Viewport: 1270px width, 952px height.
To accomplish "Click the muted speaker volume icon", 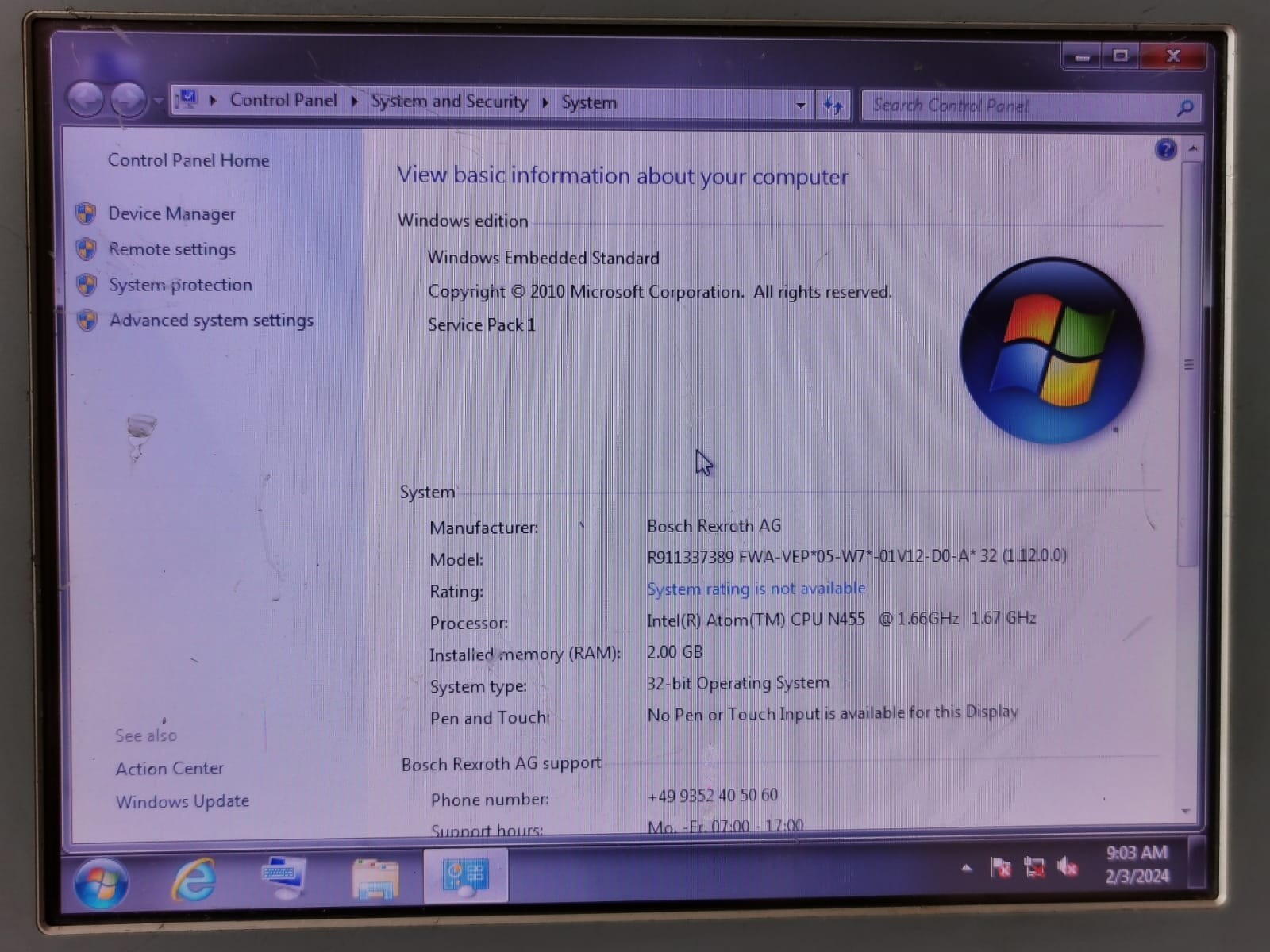I will click(1068, 868).
